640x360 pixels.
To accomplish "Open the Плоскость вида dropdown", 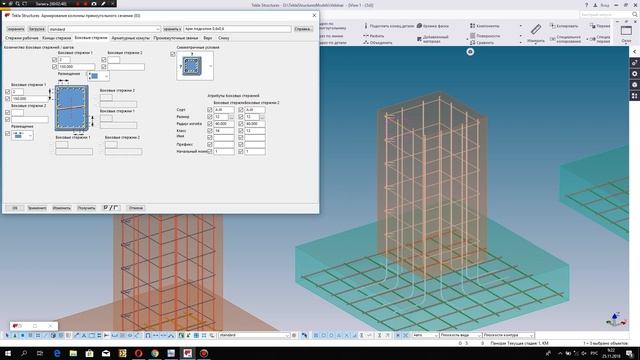I will coord(460,335).
